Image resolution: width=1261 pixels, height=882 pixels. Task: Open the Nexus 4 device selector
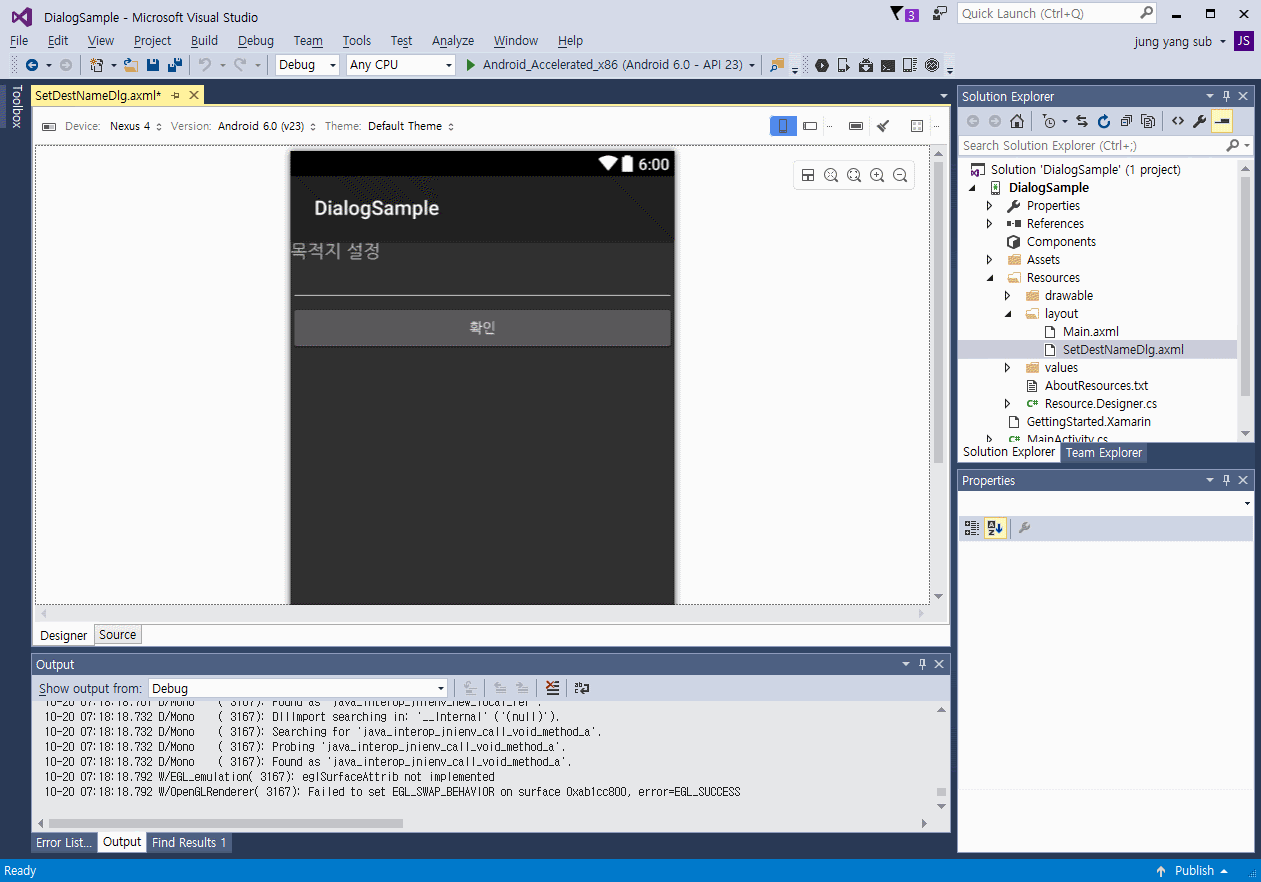coord(136,126)
